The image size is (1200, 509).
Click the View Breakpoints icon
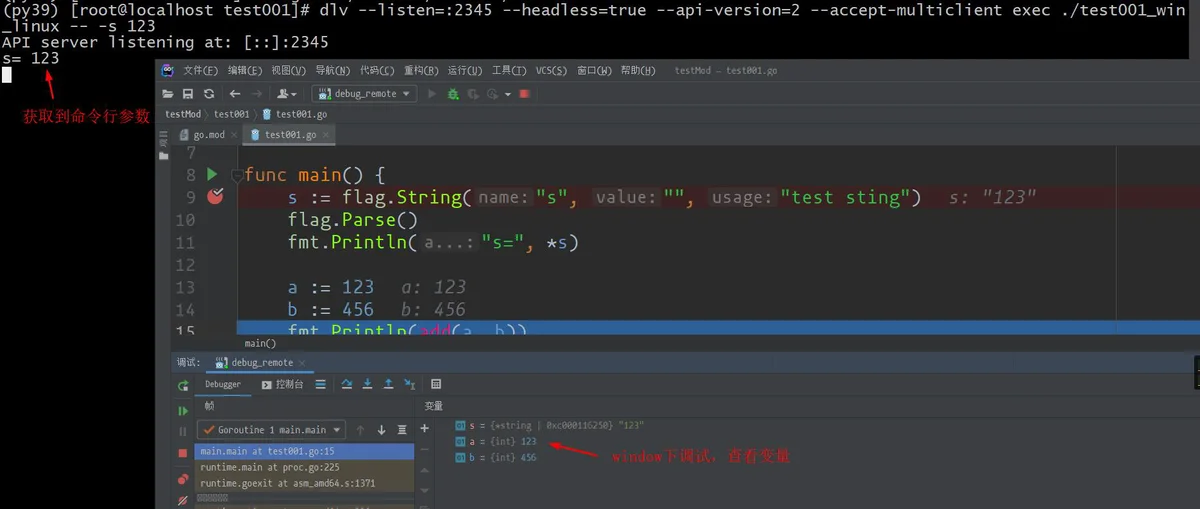(183, 479)
